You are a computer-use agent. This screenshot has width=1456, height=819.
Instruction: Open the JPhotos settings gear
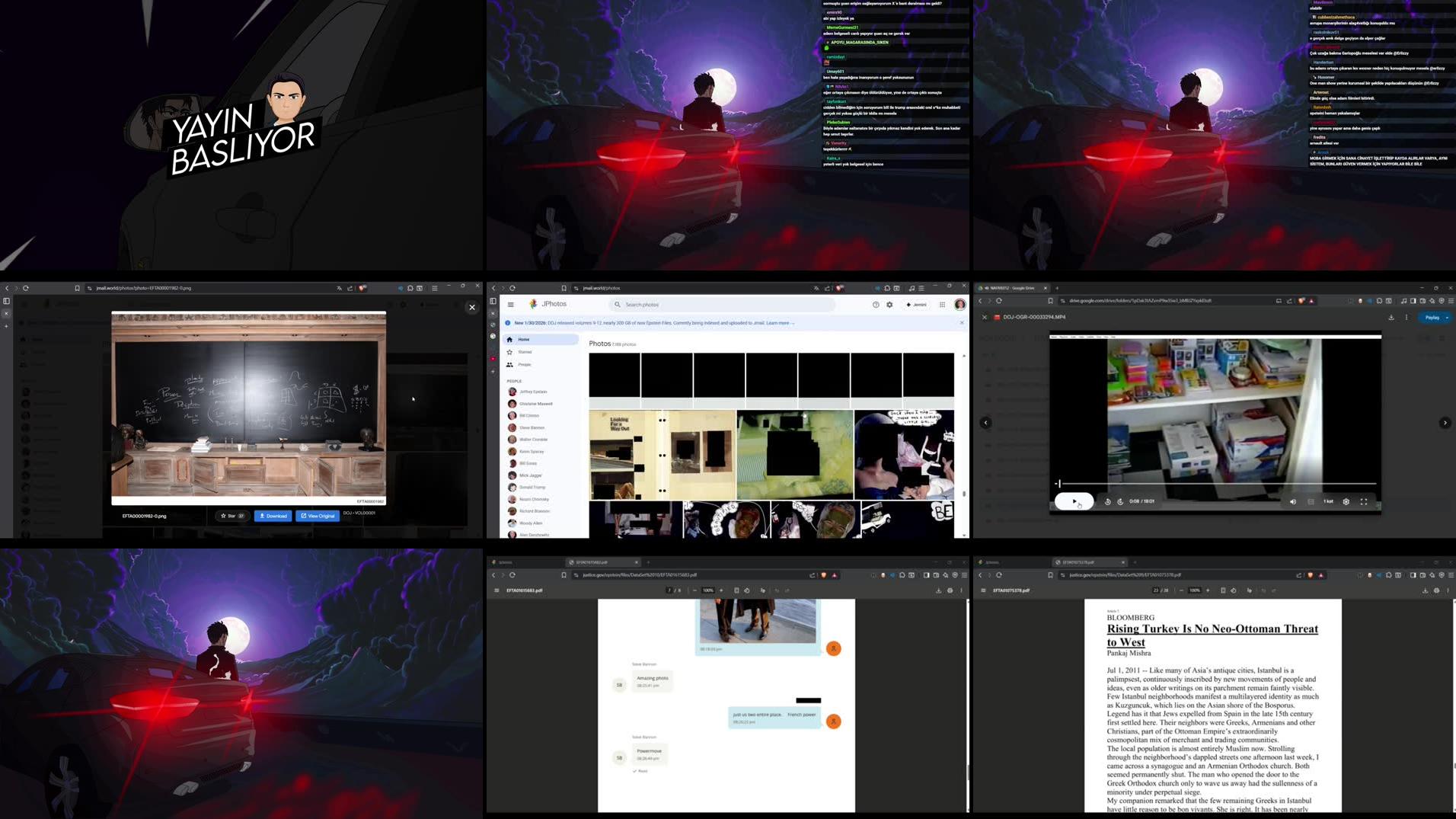point(889,304)
